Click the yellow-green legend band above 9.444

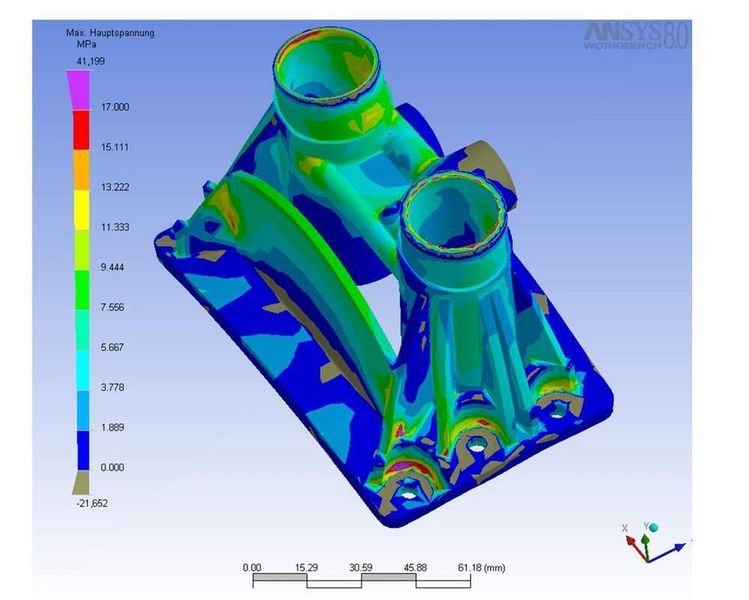[x=82, y=250]
